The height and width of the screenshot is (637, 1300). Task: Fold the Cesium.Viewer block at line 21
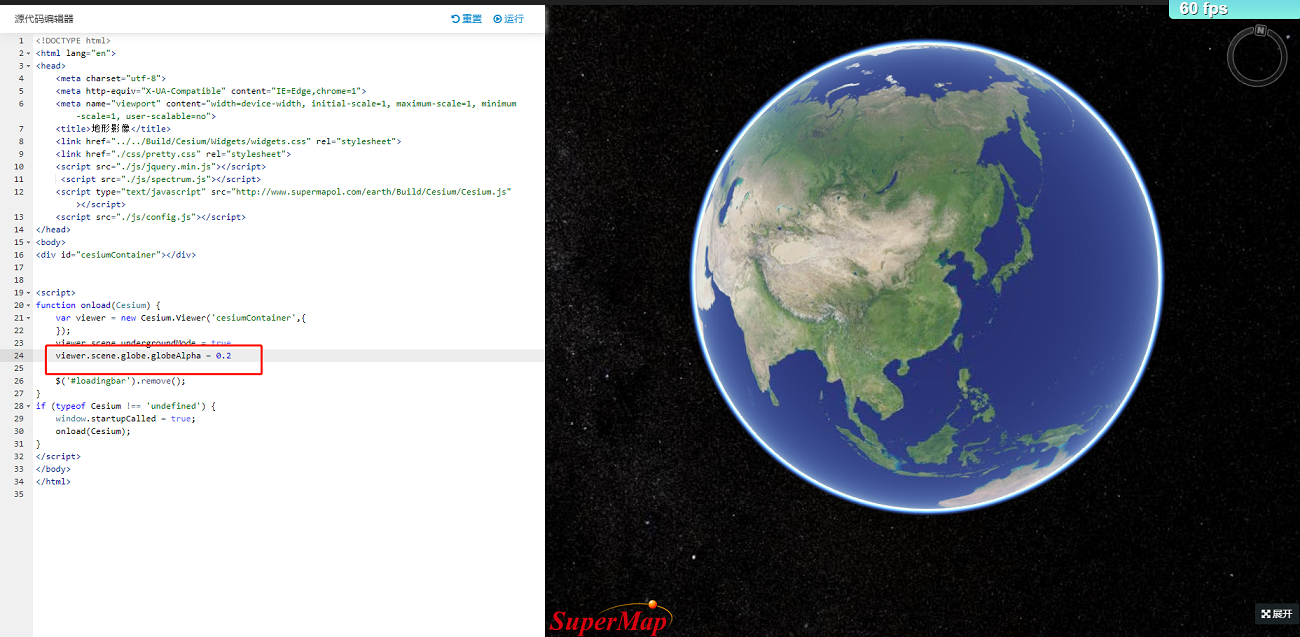click(28, 318)
